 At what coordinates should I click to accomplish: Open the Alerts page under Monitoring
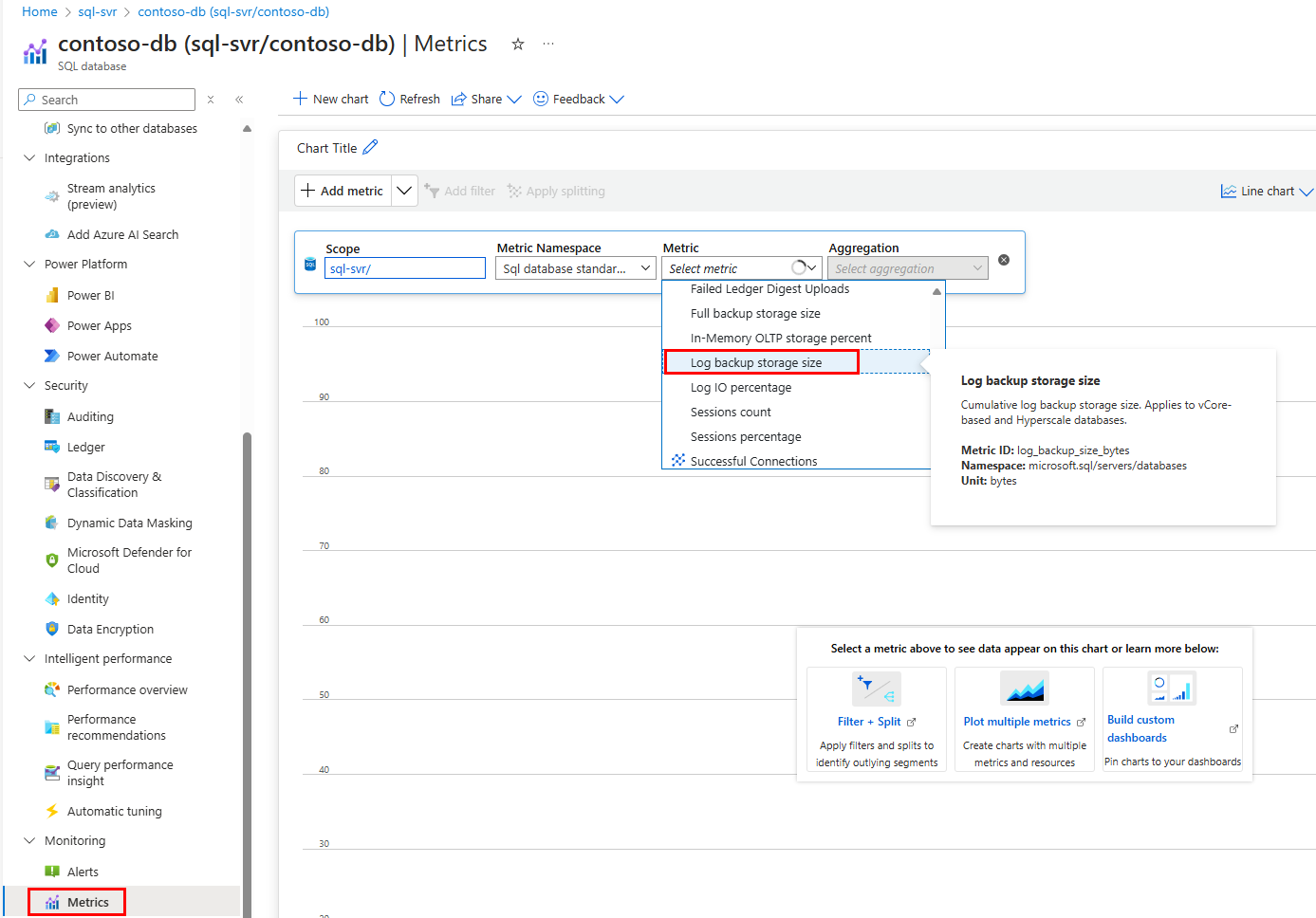83,872
